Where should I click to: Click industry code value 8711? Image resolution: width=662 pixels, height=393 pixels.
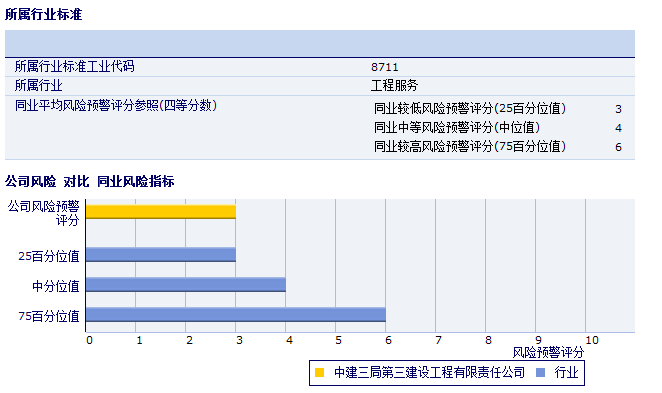pos(385,67)
